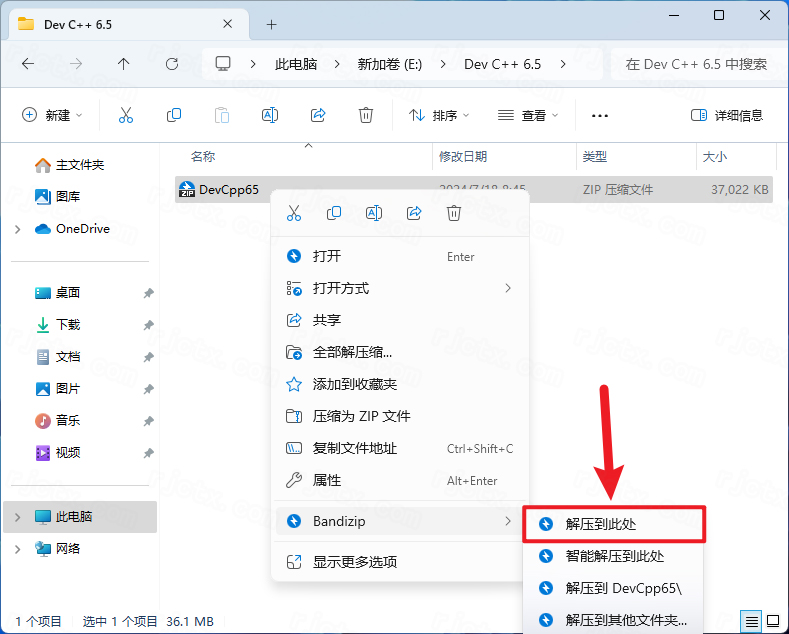Image resolution: width=789 pixels, height=634 pixels.
Task: Click the Share icon in the toolbar
Action: (x=318, y=115)
